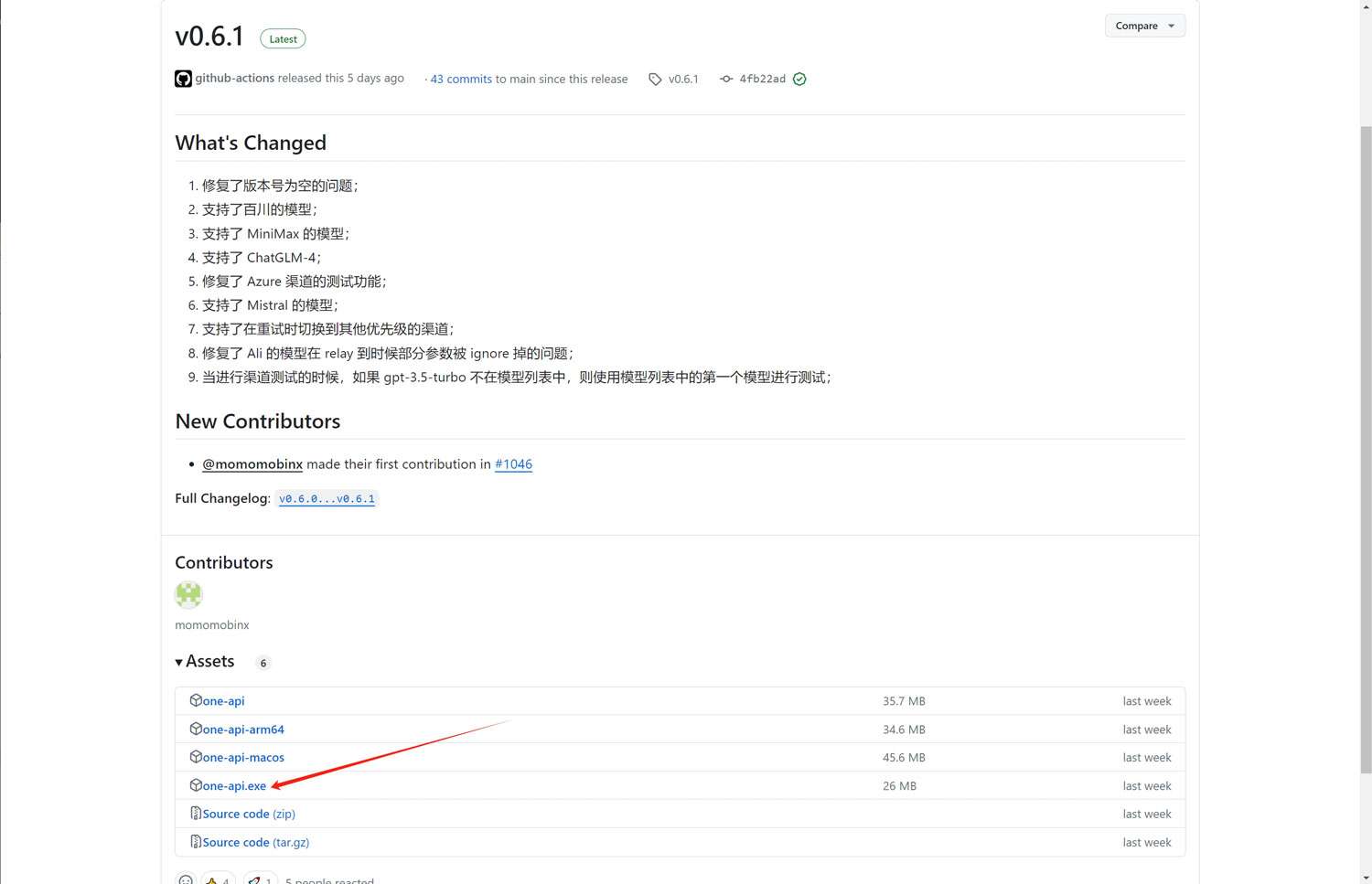1372x884 pixels.
Task: Open the 43 commits link
Action: click(461, 80)
